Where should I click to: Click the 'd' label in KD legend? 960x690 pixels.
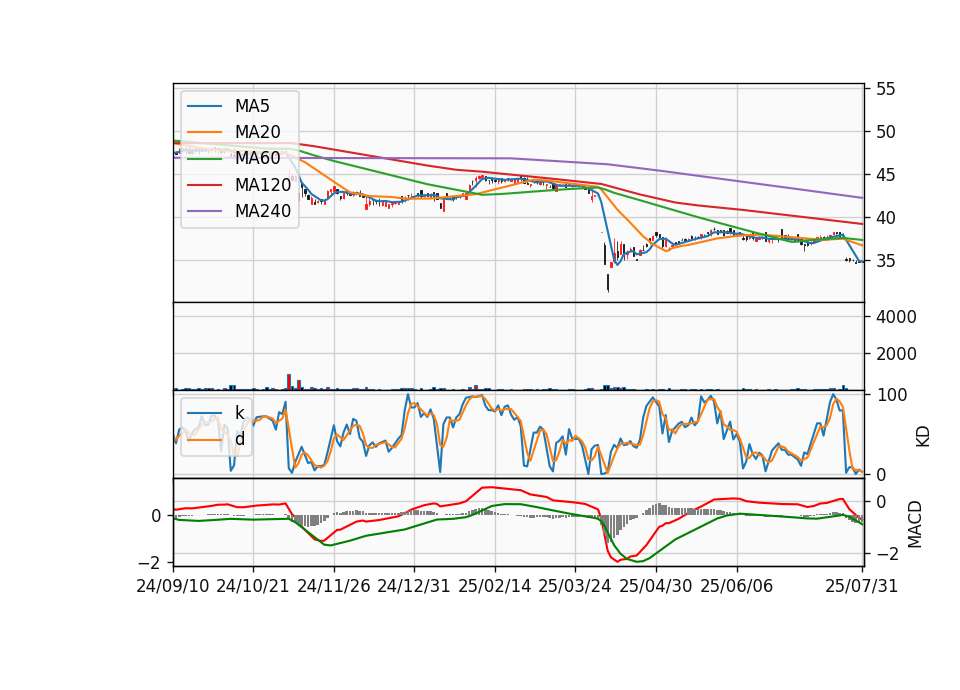coord(239,439)
